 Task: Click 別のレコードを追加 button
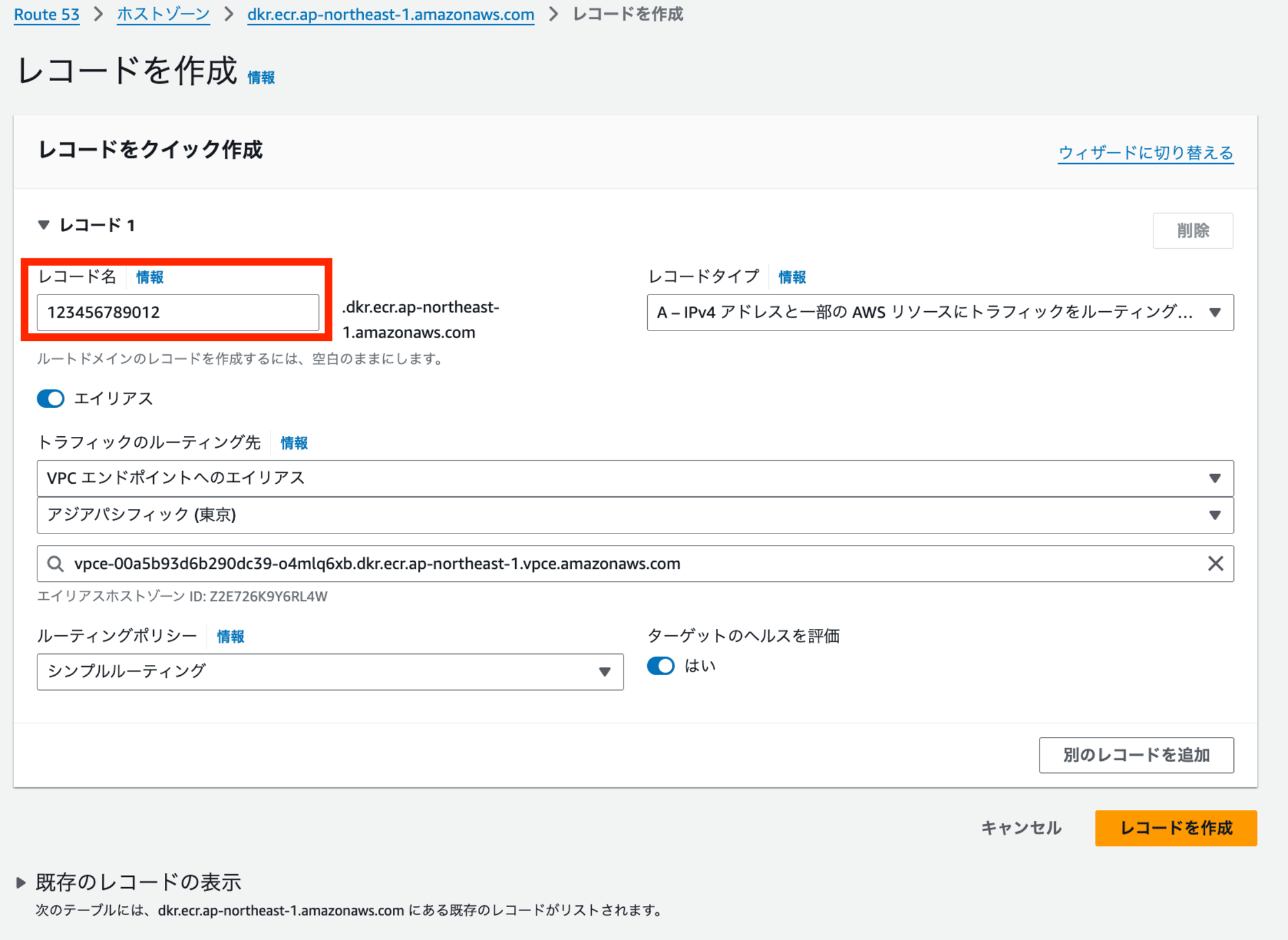[1136, 755]
